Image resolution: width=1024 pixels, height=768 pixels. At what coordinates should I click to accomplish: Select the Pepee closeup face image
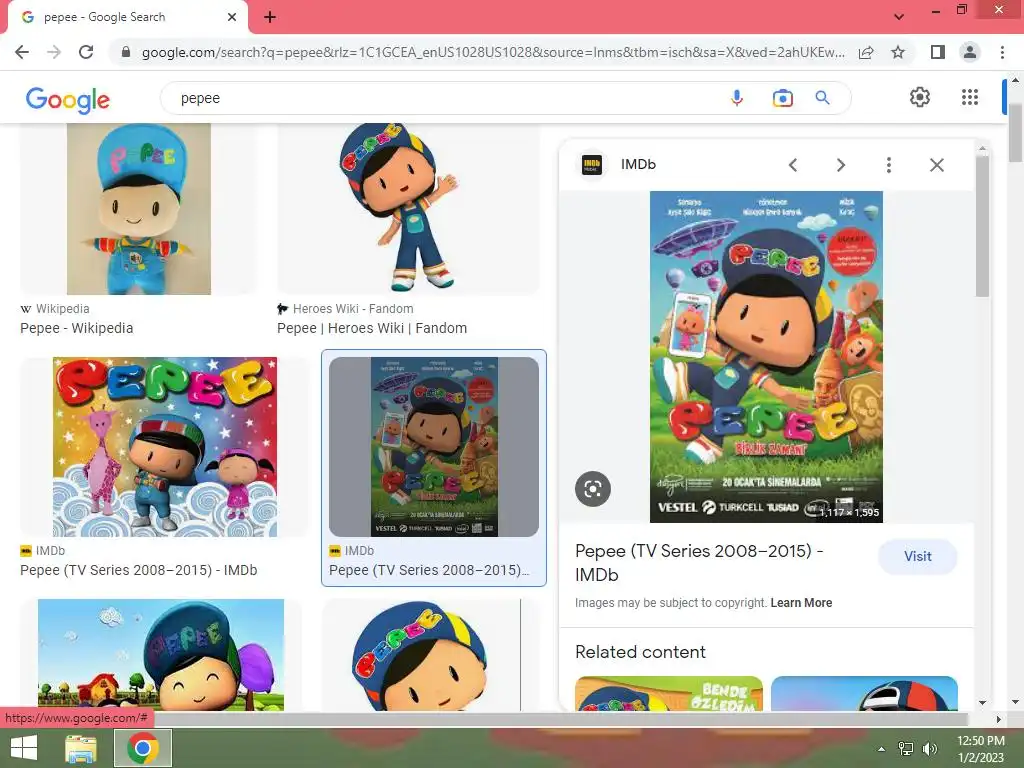pos(422,654)
